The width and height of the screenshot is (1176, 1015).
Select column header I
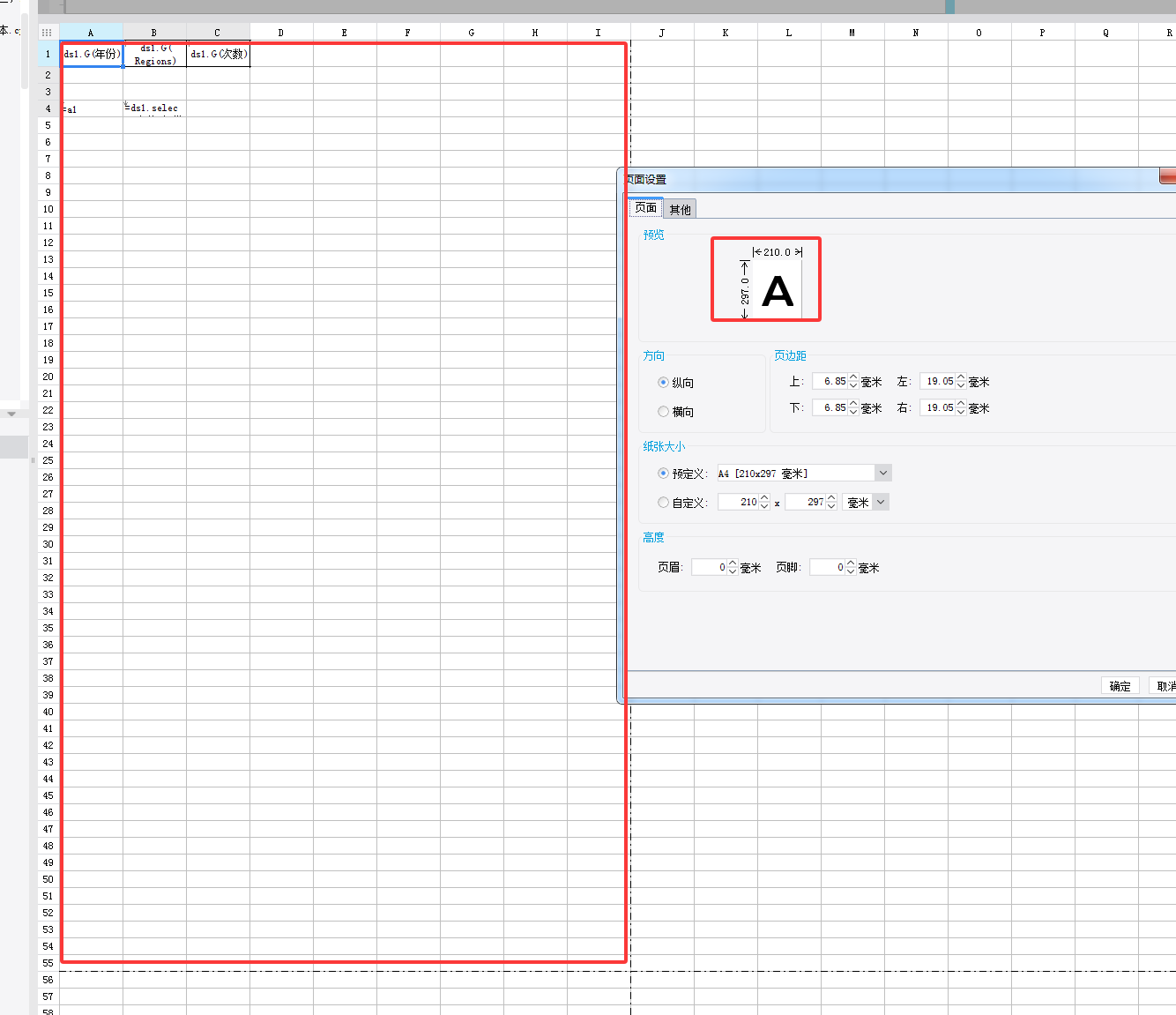coord(599,33)
